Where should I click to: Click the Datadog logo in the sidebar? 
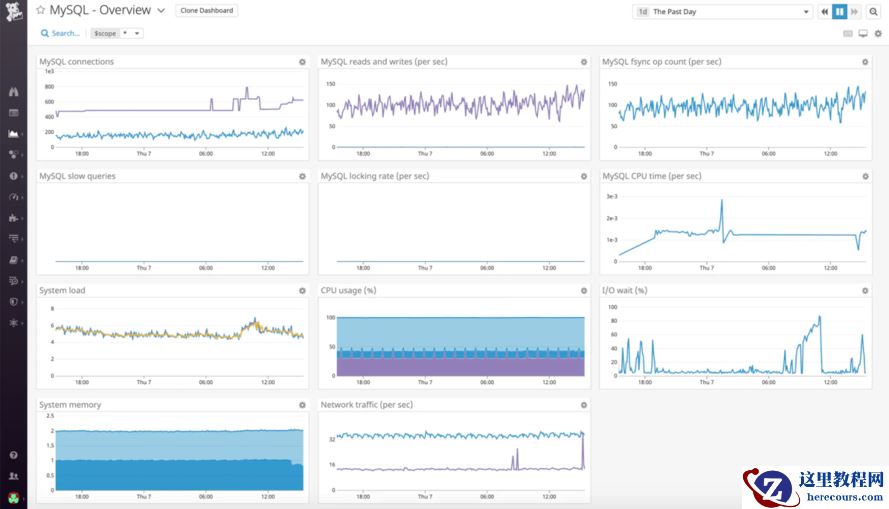pos(13,11)
